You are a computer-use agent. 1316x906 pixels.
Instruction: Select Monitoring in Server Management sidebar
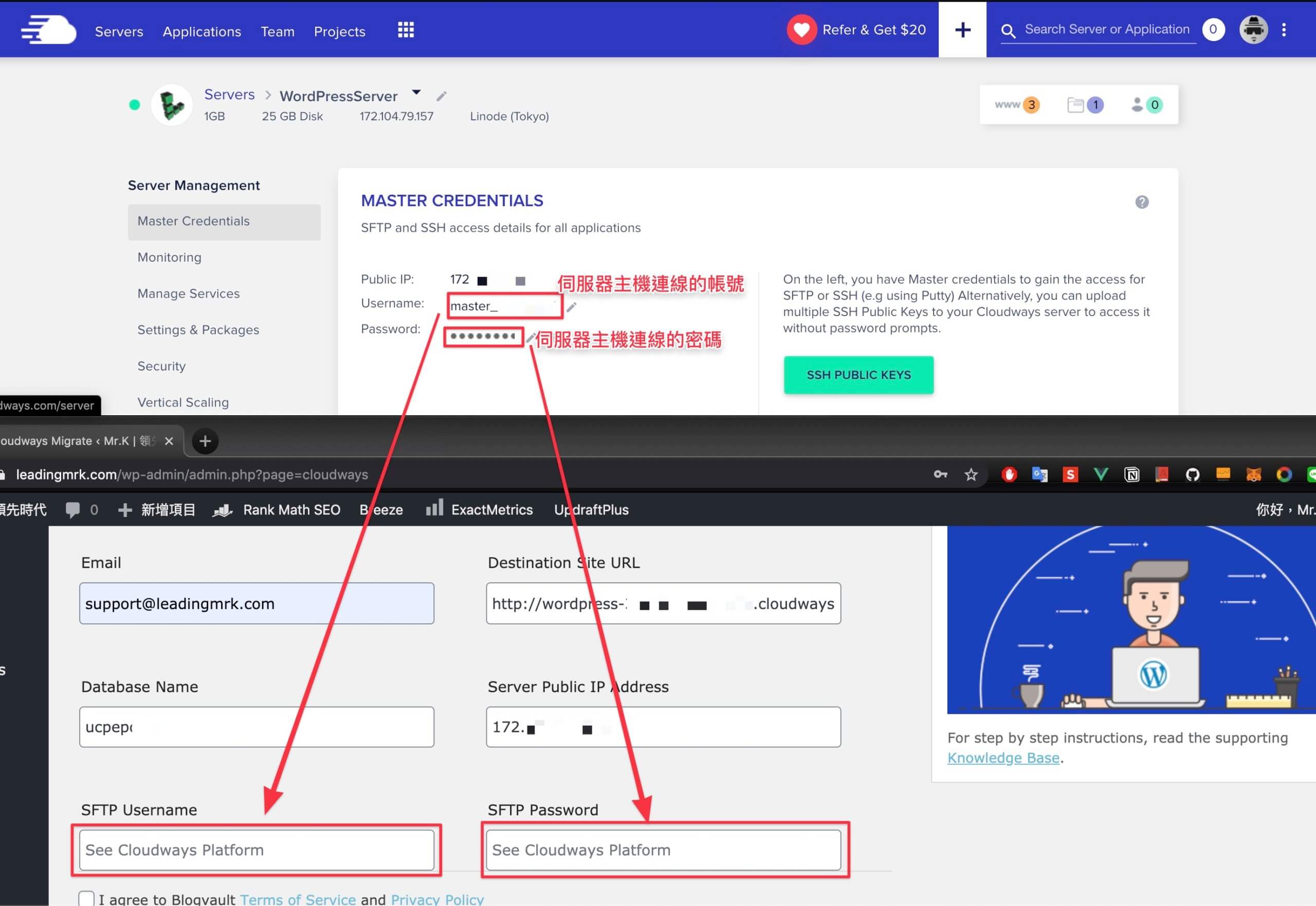coord(169,257)
